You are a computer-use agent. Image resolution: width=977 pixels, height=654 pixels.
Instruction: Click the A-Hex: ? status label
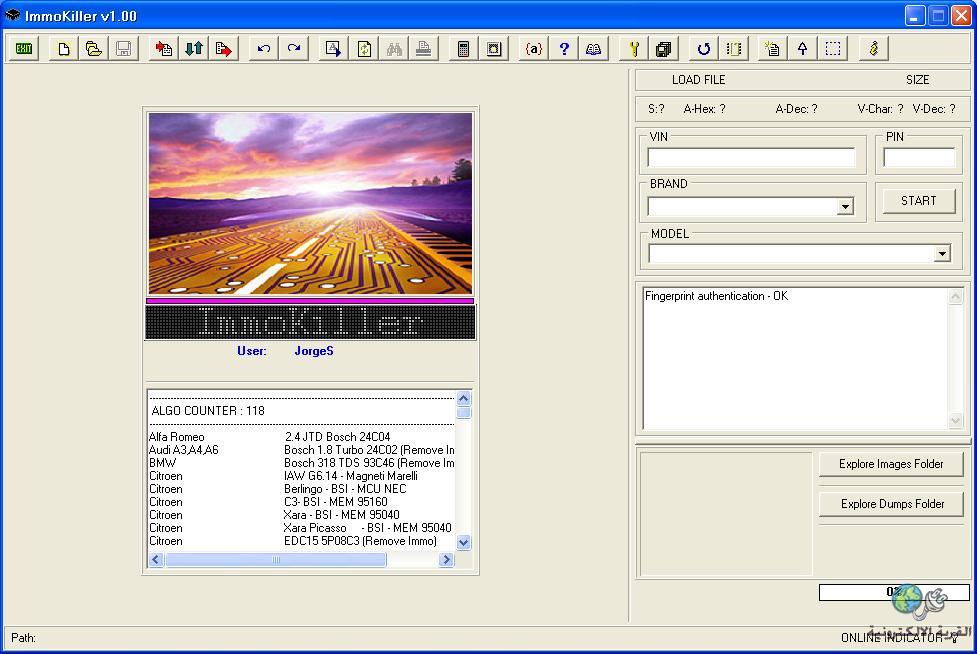705,109
